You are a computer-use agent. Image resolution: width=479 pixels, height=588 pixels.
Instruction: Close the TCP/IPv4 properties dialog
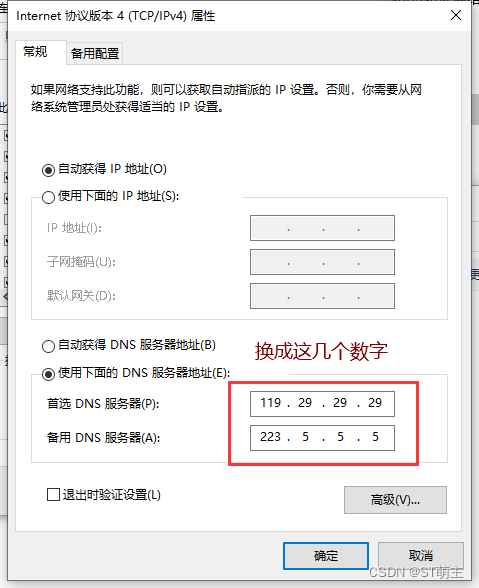(x=456, y=15)
